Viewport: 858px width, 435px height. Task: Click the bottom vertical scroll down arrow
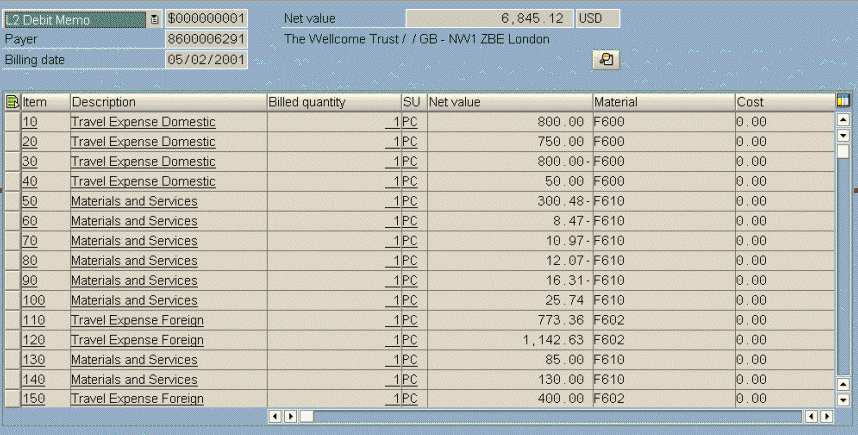pyautogui.click(x=843, y=399)
